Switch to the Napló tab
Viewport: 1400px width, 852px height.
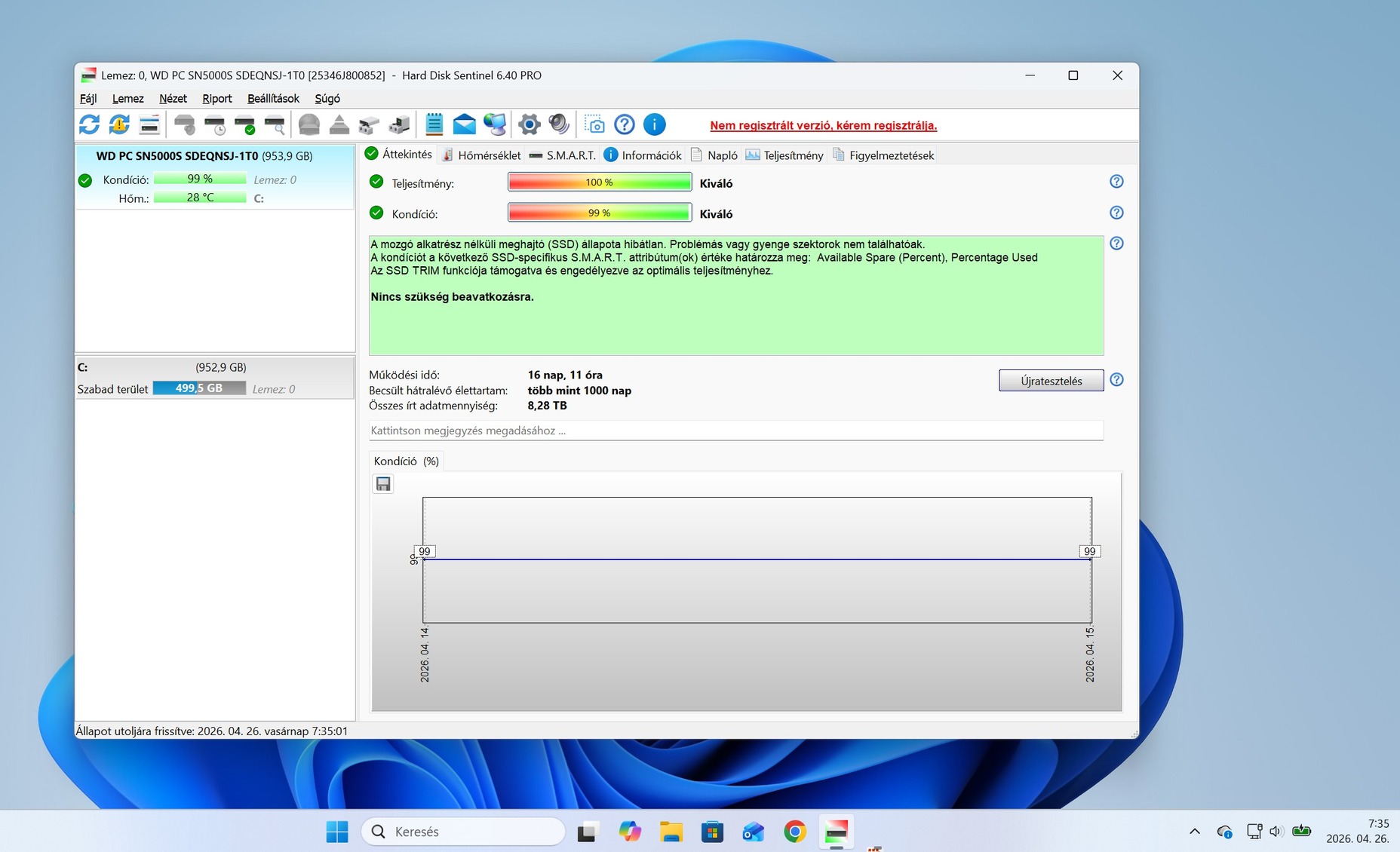click(x=714, y=155)
